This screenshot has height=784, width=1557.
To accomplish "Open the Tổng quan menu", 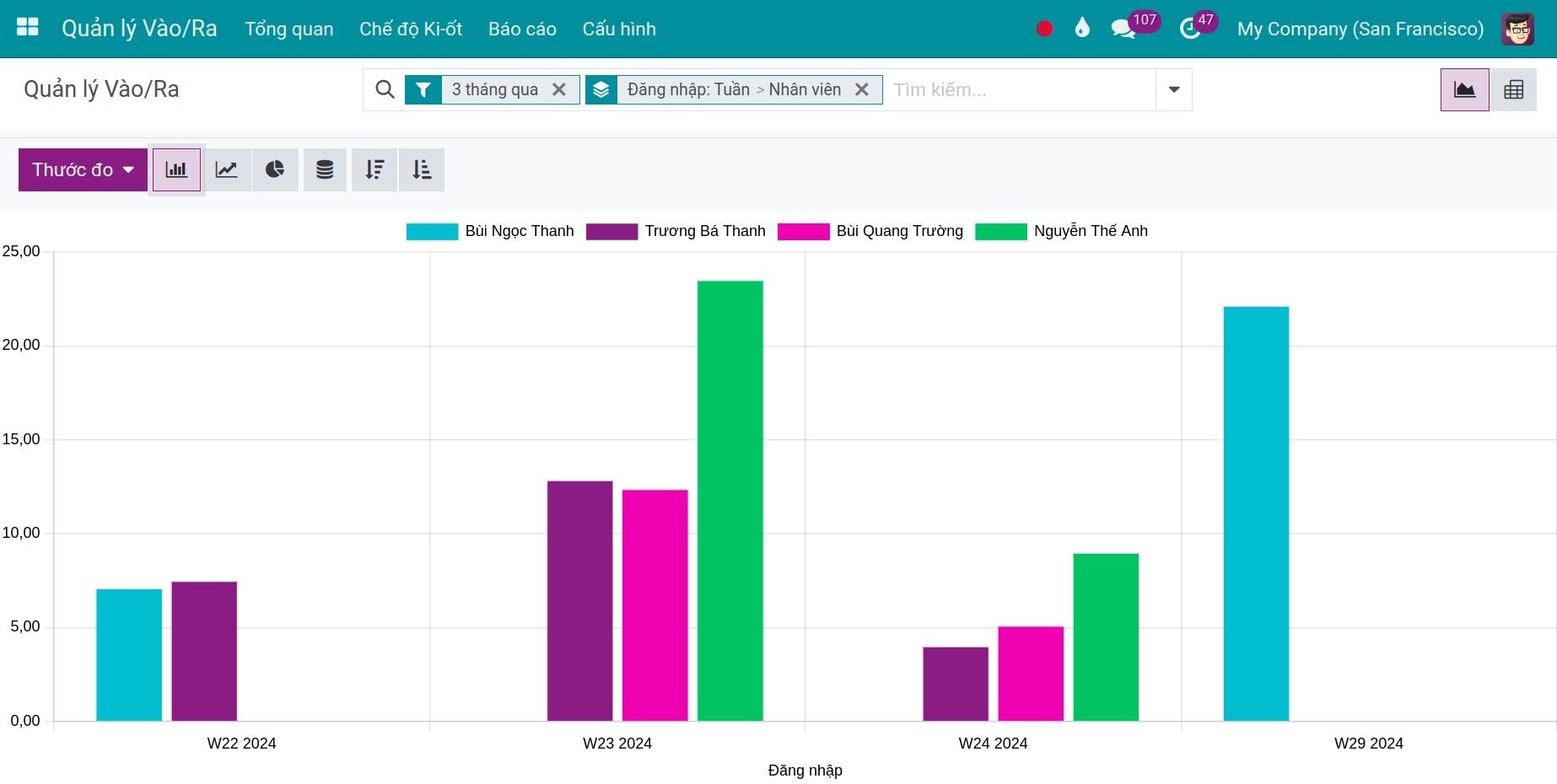I will [x=289, y=29].
